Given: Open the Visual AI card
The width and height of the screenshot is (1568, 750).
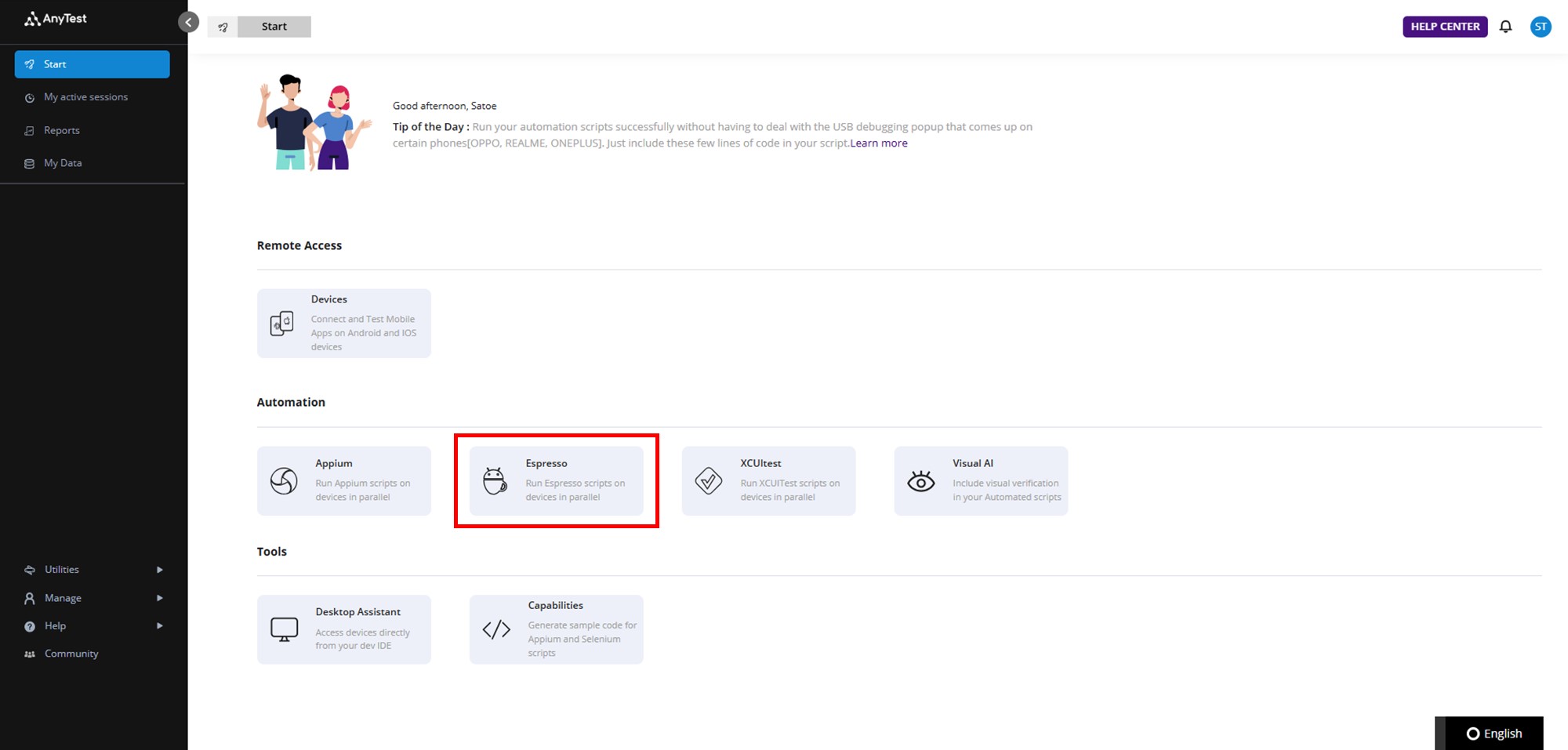Looking at the screenshot, I should point(982,481).
